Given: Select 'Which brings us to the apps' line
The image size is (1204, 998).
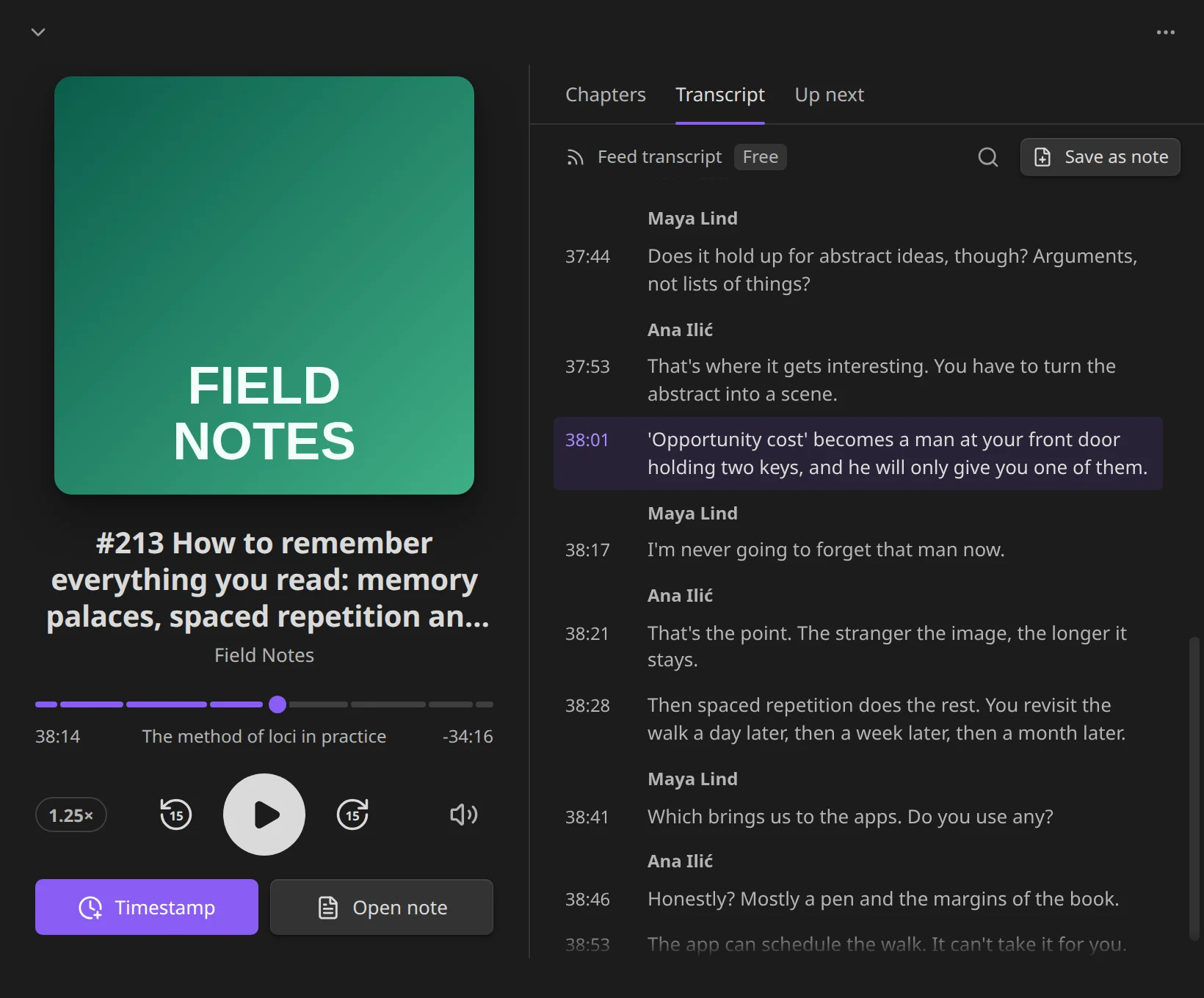Looking at the screenshot, I should click(x=850, y=817).
